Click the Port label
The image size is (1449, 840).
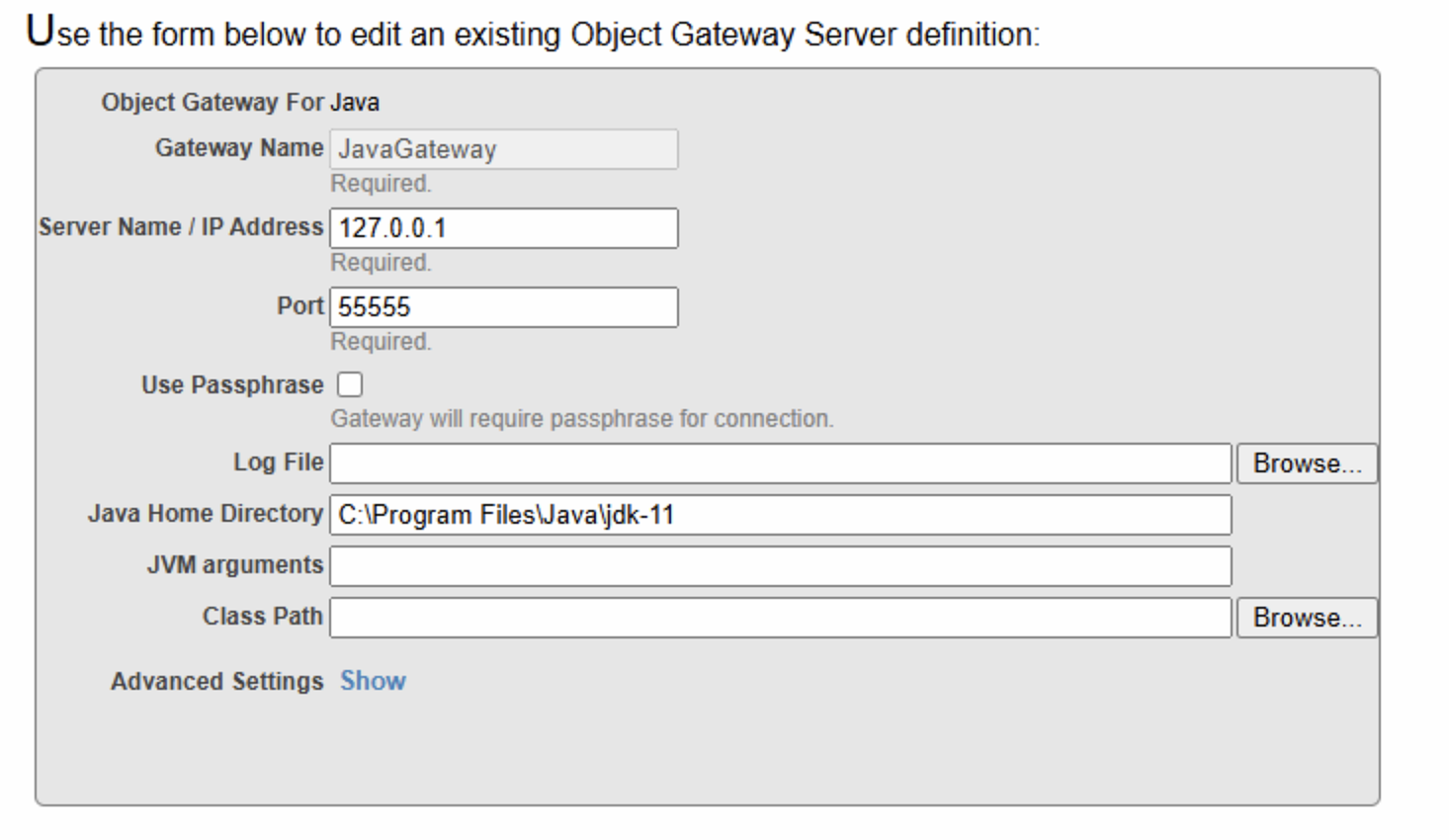(299, 306)
